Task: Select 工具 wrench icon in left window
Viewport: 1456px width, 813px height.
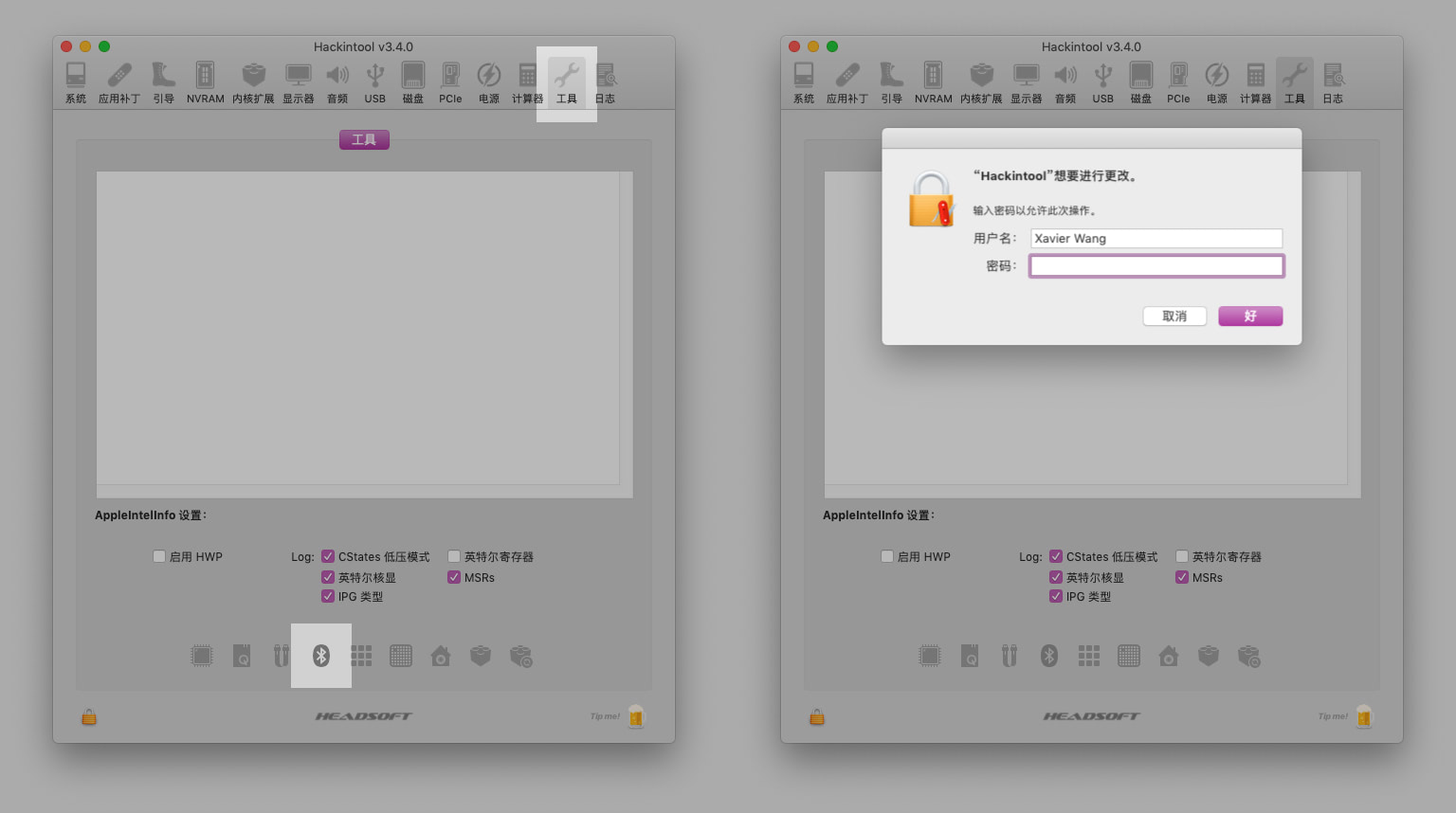Action: (x=567, y=82)
